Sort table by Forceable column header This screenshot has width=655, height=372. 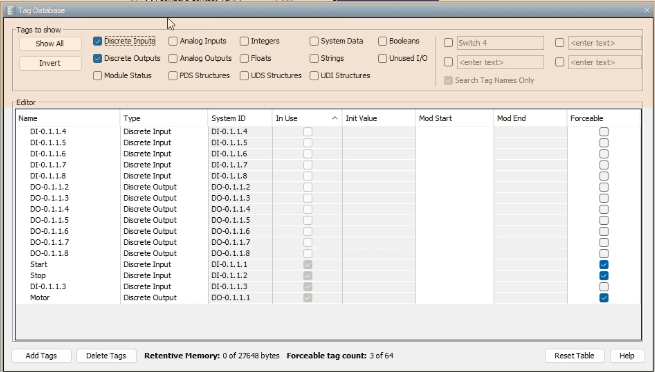point(604,119)
